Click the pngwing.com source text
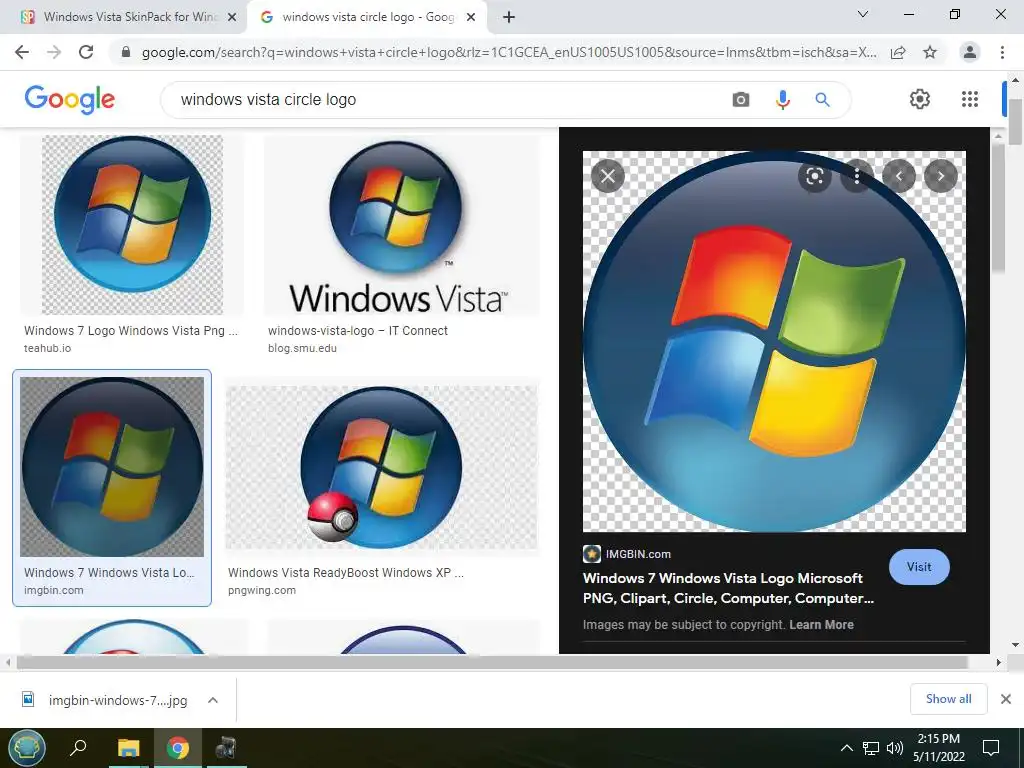Screen dimensions: 1024x768 (262, 590)
